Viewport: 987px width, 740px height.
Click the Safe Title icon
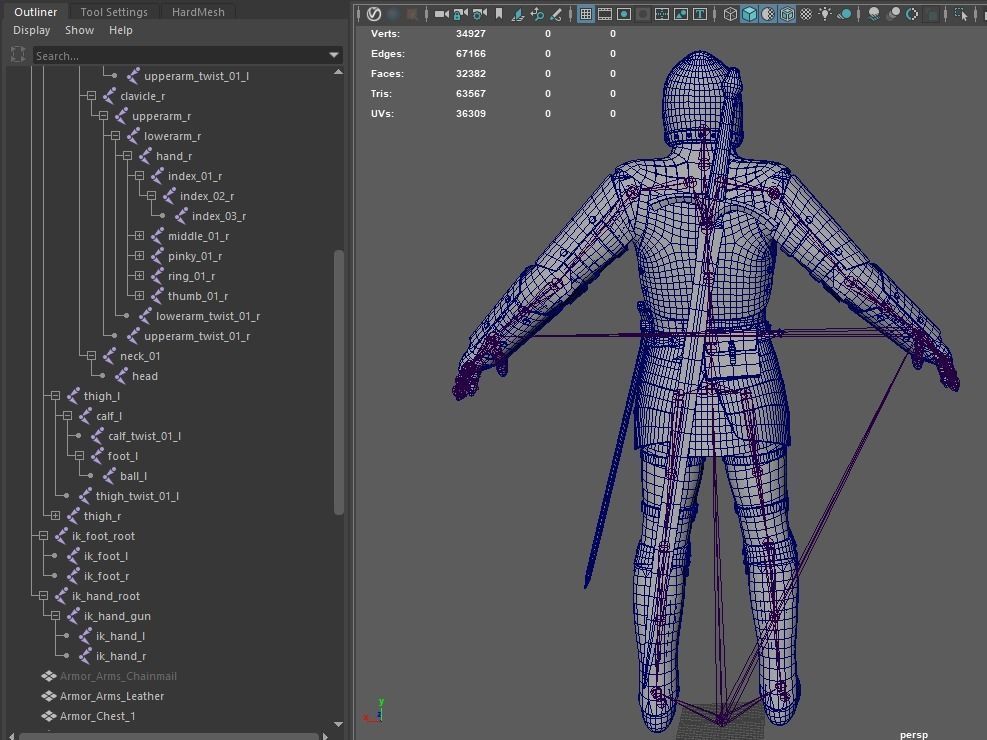(x=699, y=14)
